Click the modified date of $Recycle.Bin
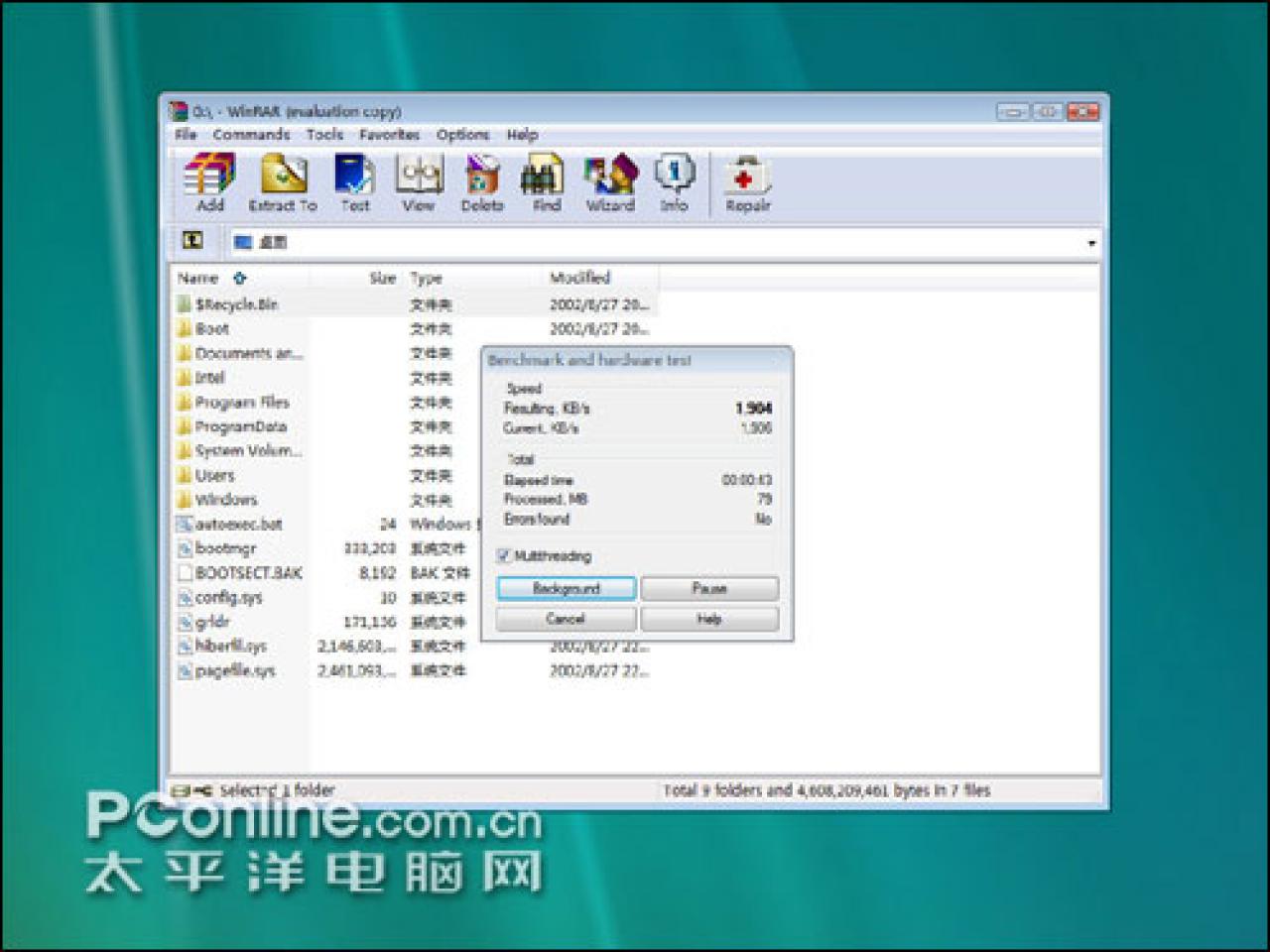Viewport: 1270px width, 952px height. (x=599, y=304)
